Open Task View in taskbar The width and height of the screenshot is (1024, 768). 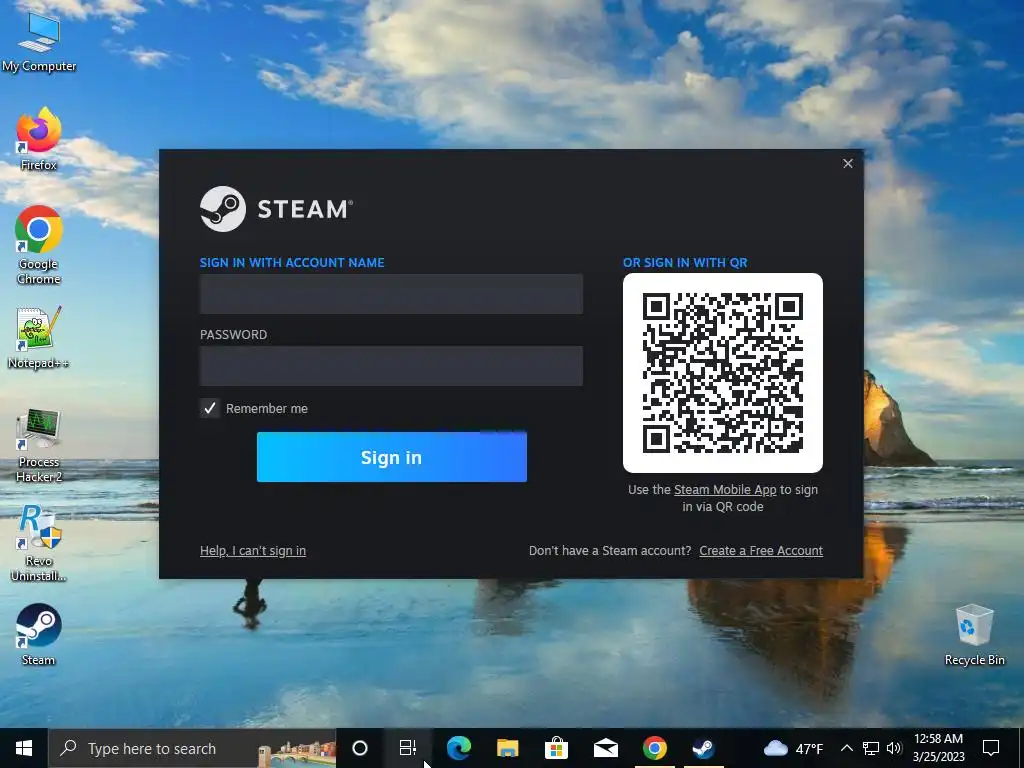[x=408, y=748]
